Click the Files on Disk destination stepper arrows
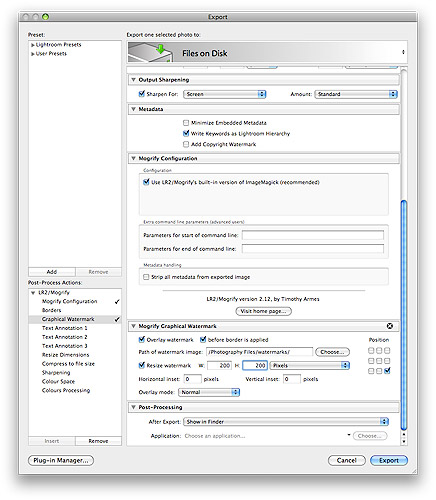The width and height of the screenshot is (436, 500). click(403, 52)
